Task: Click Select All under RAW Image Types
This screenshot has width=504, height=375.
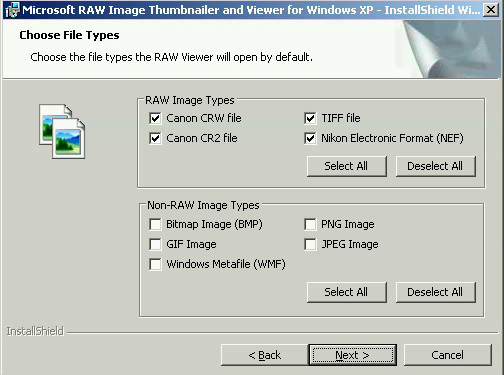Action: click(347, 166)
